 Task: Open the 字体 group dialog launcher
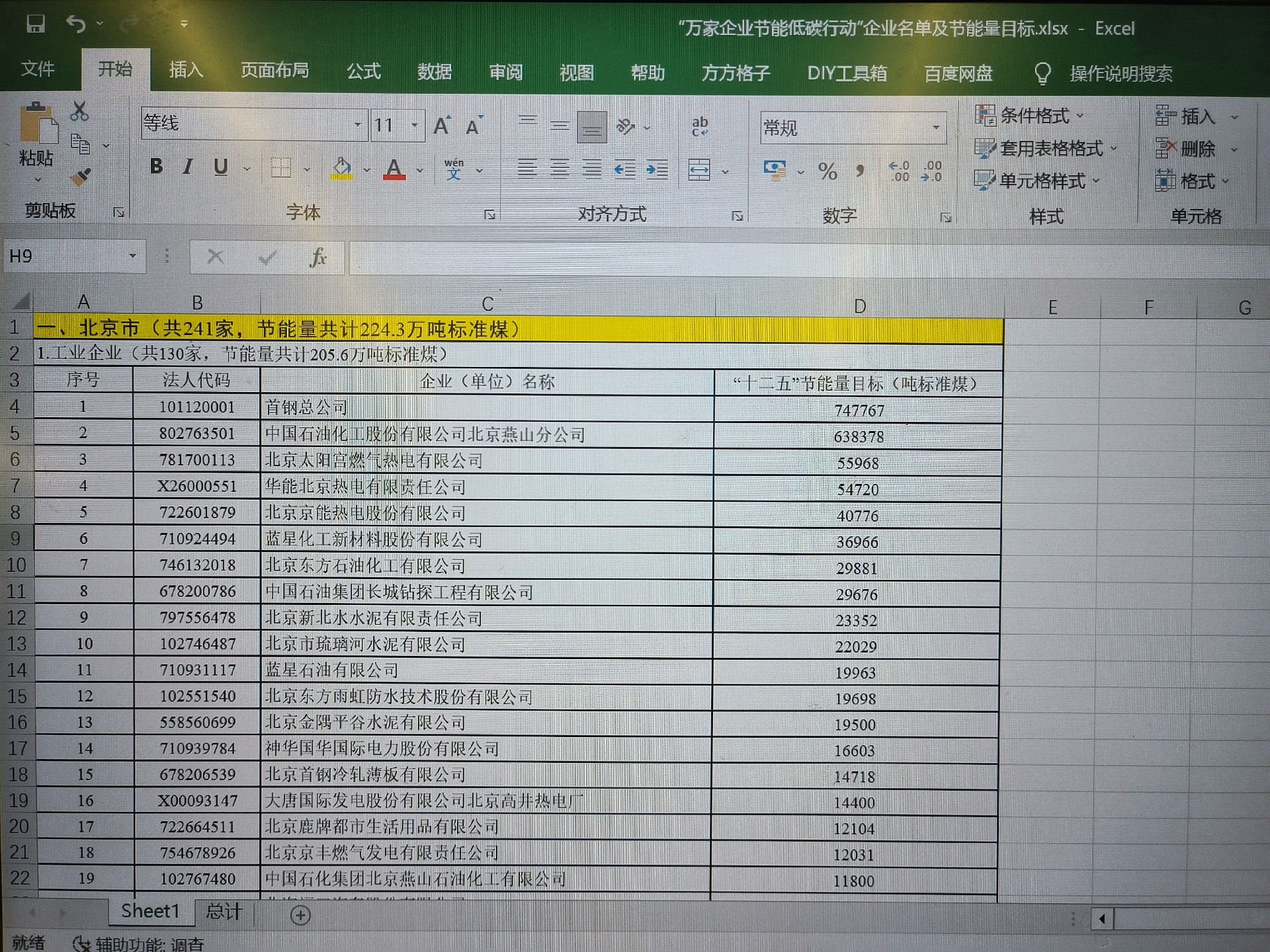489,214
